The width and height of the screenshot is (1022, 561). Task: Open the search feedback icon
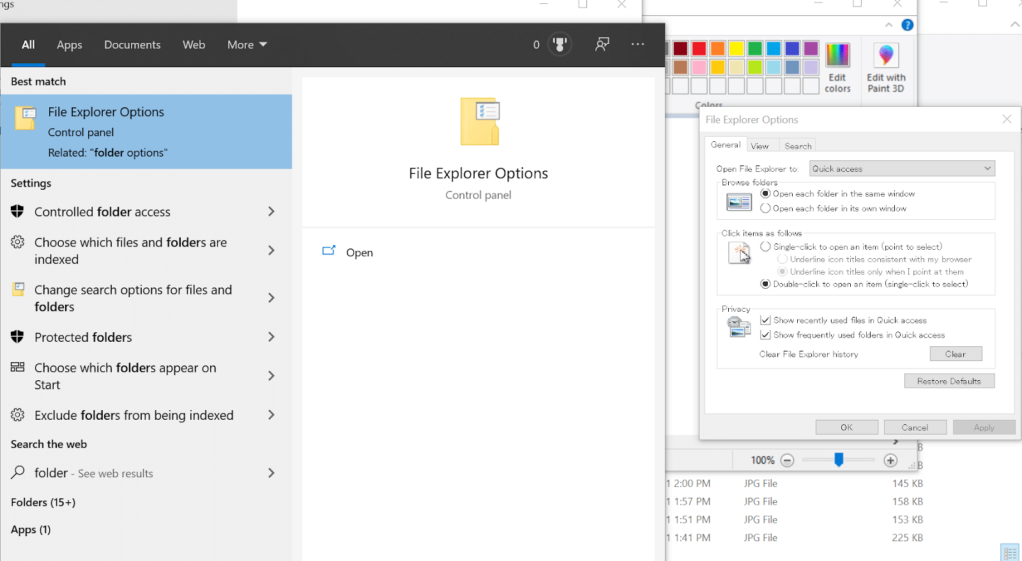pyautogui.click(x=602, y=45)
